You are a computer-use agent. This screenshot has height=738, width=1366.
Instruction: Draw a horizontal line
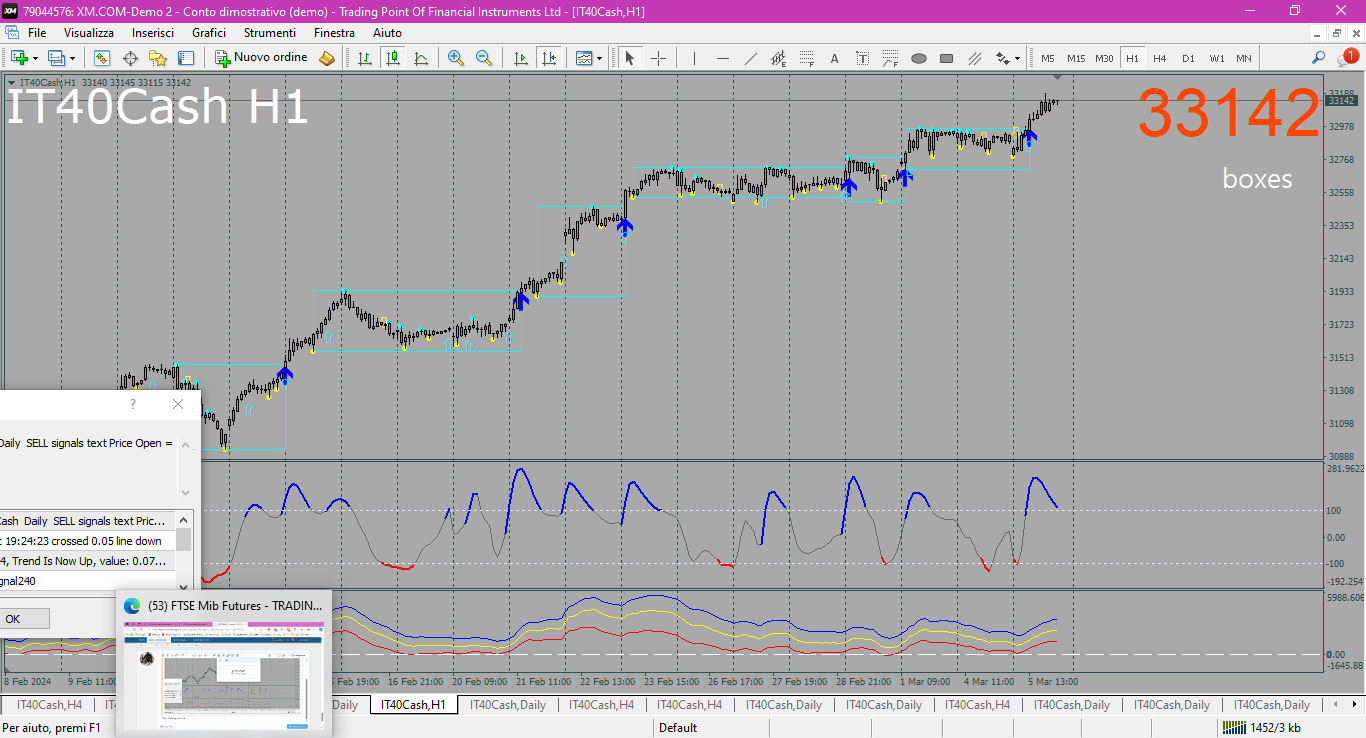(722, 58)
